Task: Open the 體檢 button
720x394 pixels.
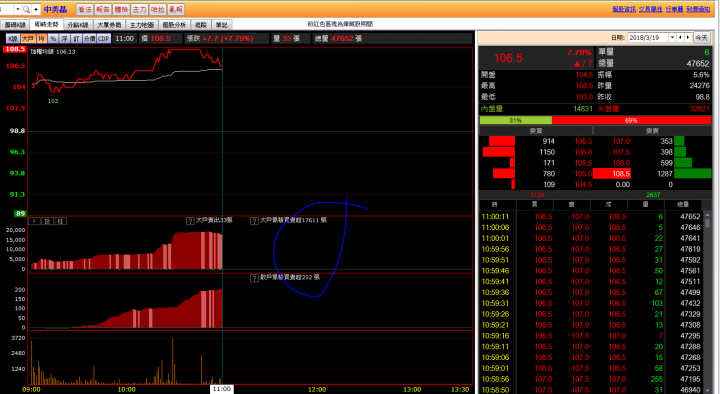Action: click(x=121, y=9)
